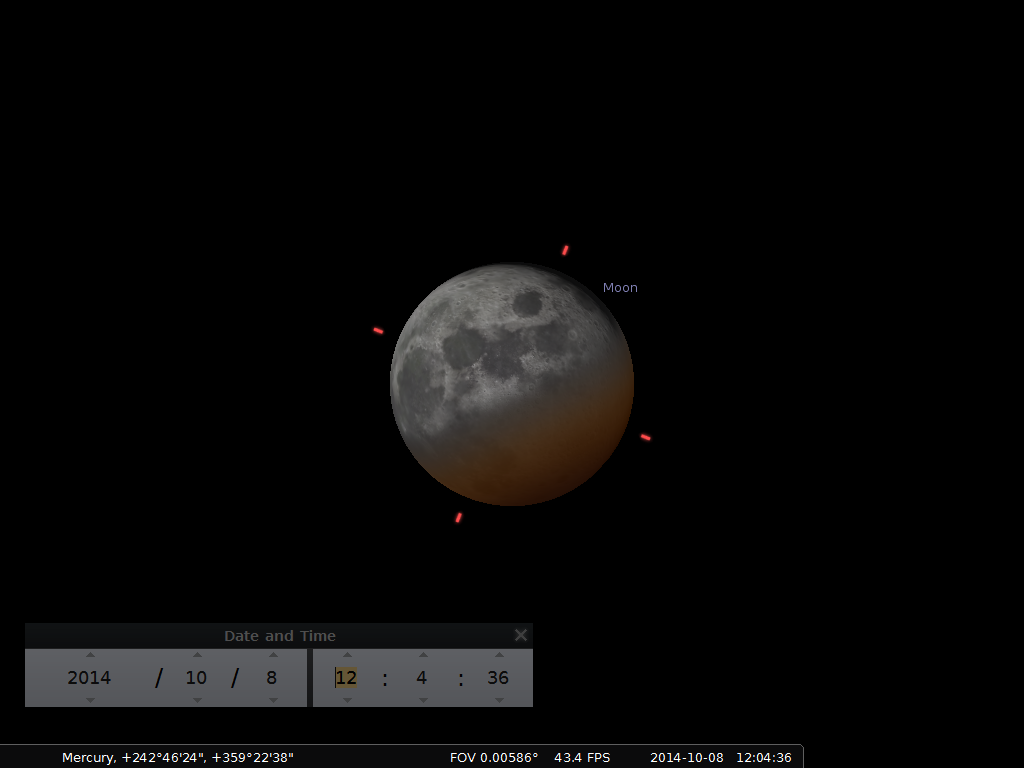Increase the day value with up arrow

point(273,655)
